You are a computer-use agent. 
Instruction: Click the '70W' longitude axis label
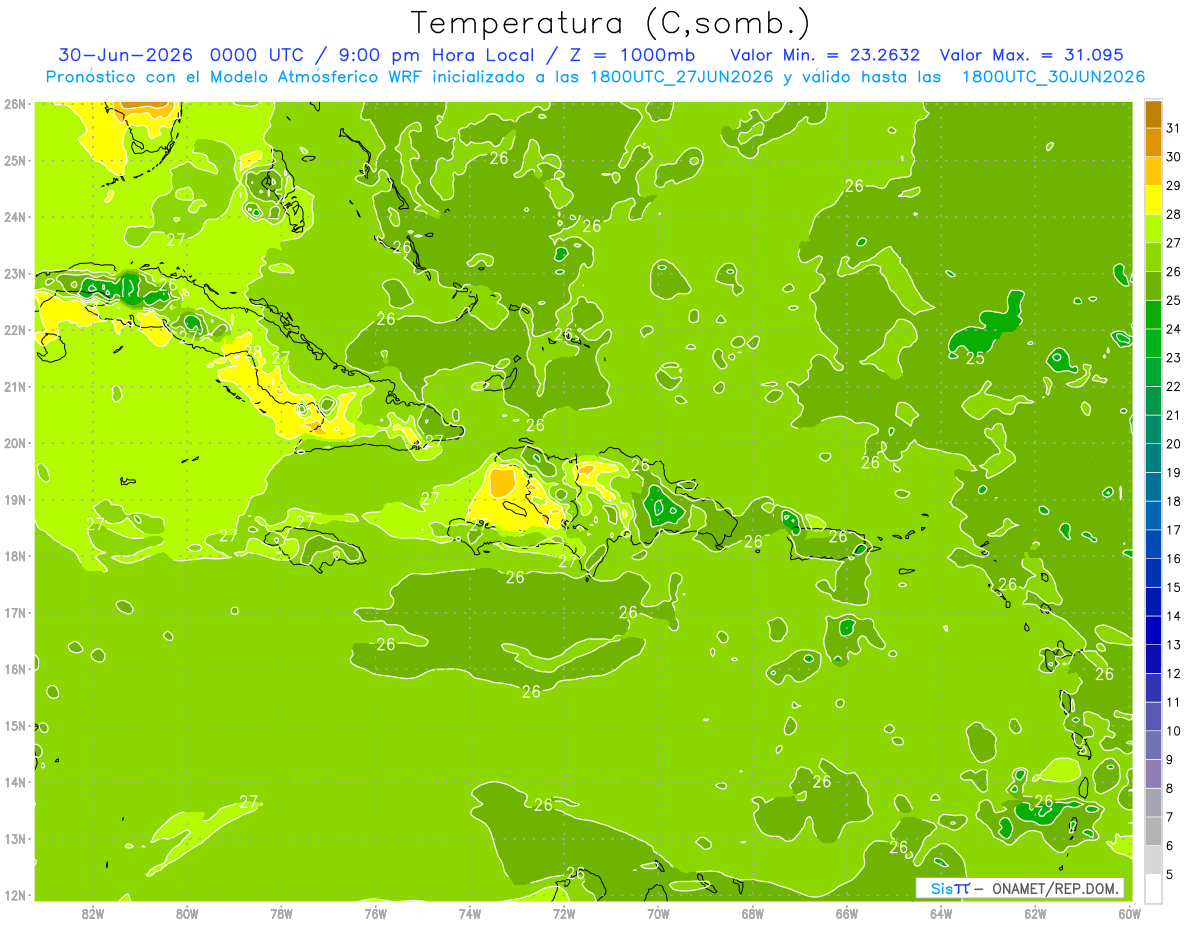(x=658, y=913)
